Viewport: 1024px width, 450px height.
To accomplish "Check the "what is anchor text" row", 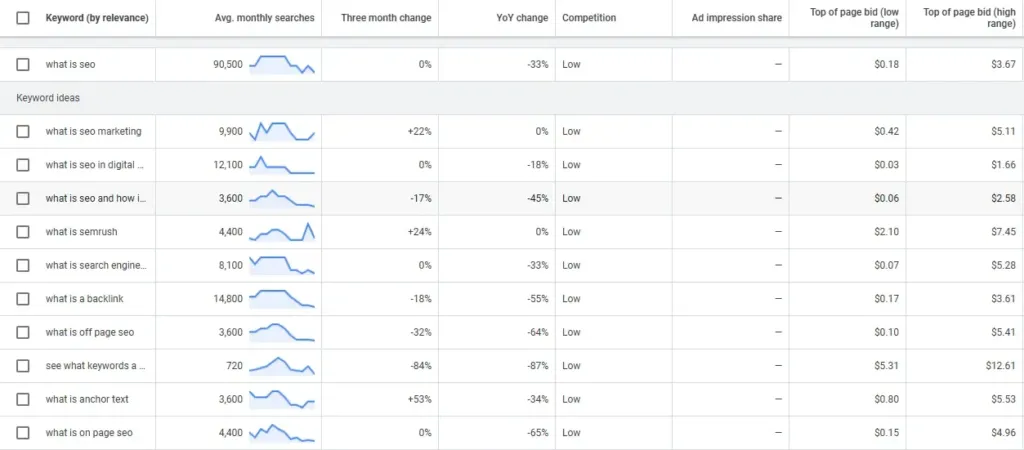I will coord(23,400).
